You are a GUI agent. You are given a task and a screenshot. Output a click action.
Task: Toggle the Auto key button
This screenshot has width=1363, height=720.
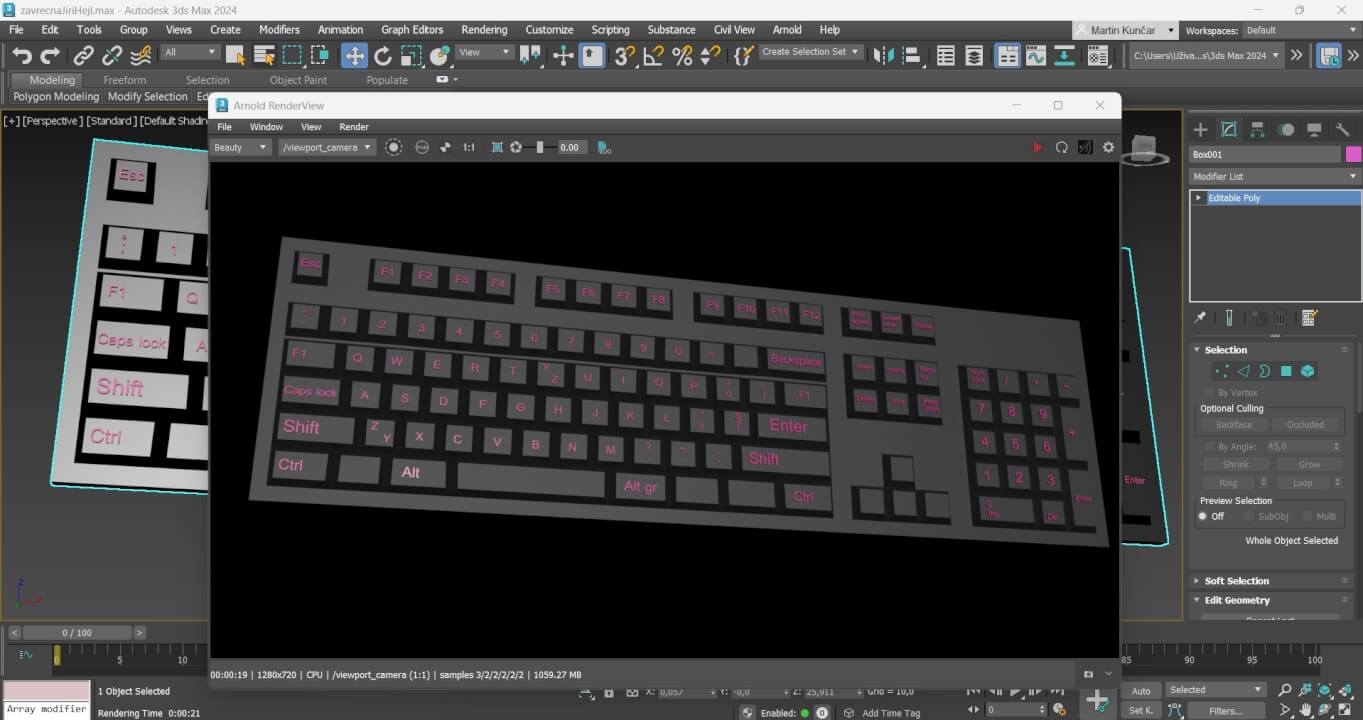coord(1141,690)
